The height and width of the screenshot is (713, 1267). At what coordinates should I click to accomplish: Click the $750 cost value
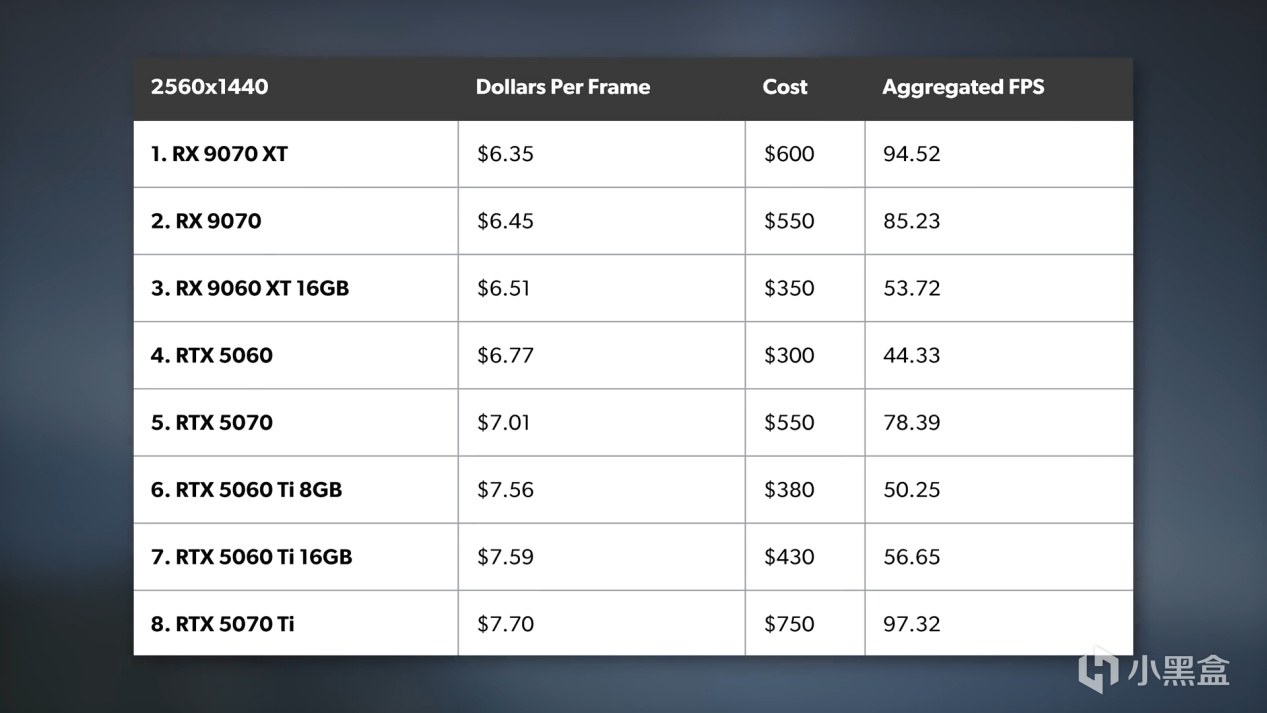(x=789, y=624)
